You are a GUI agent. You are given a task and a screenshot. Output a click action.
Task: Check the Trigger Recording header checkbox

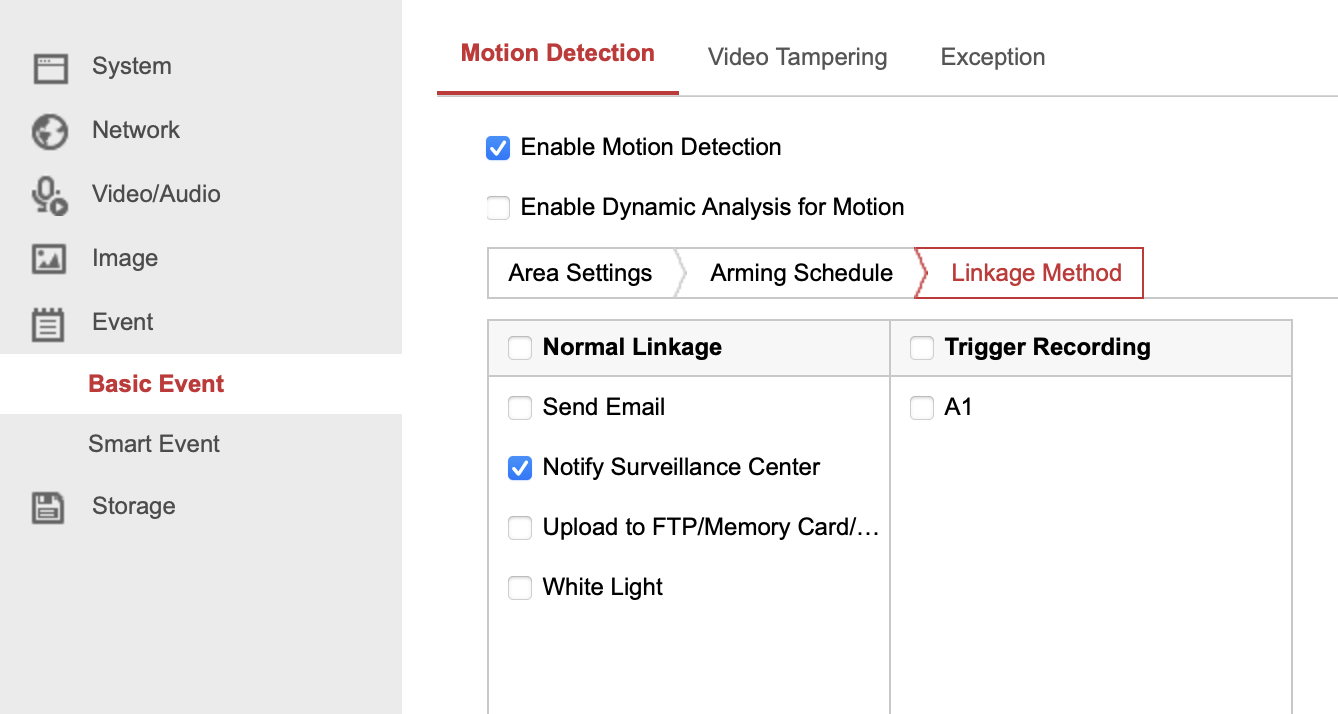pos(922,348)
